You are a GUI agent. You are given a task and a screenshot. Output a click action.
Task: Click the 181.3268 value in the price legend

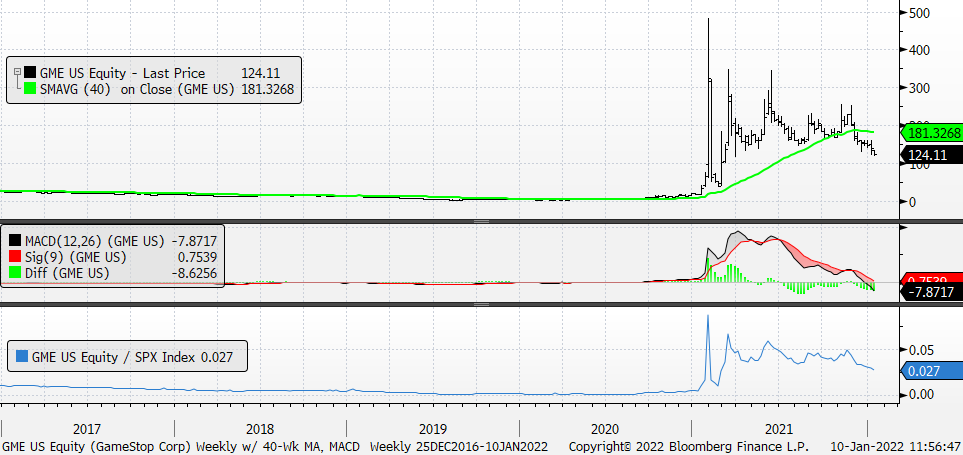coord(267,90)
